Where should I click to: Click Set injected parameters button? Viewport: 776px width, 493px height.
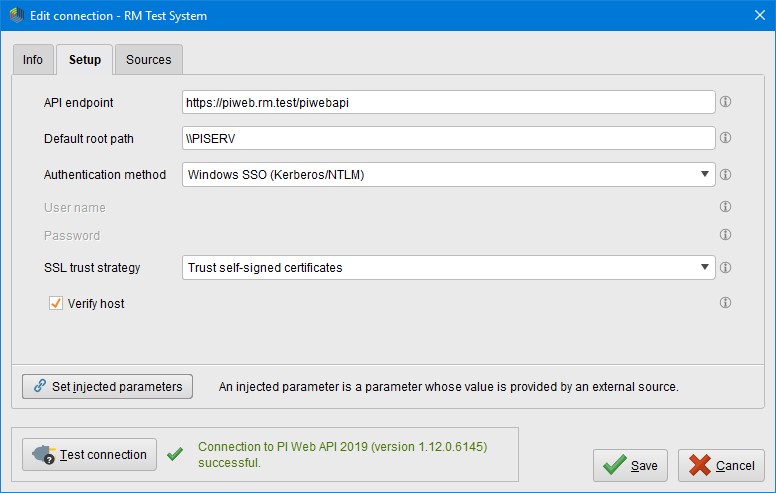click(x=108, y=386)
